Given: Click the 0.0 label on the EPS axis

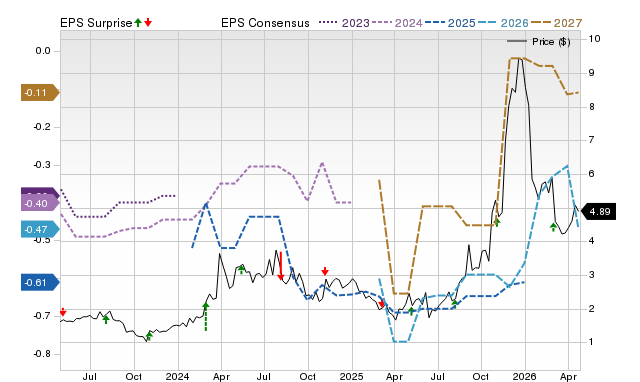Looking at the screenshot, I should point(43,51).
